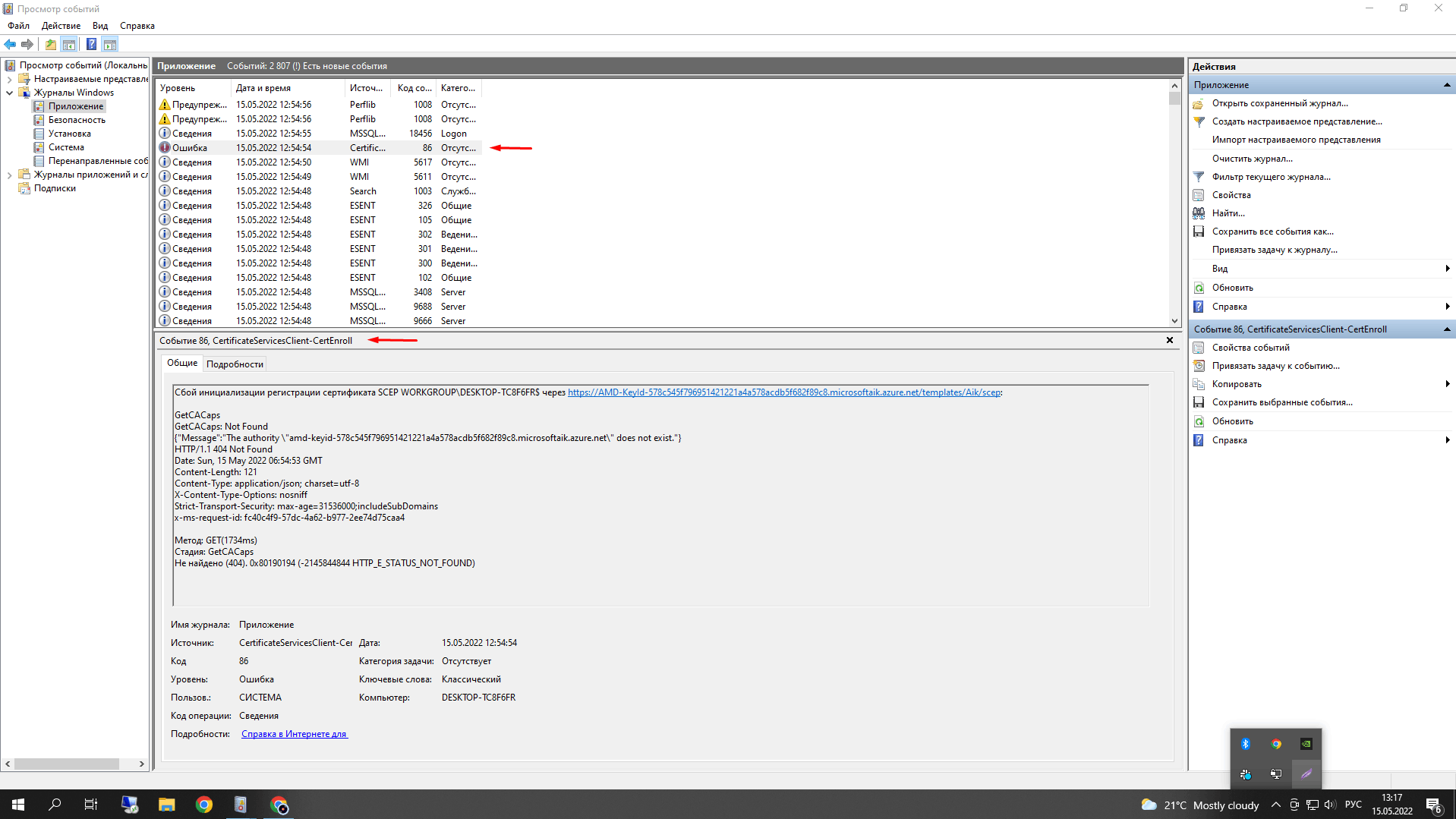Viewport: 1456px width, 819px height.
Task: Click the Копировать icon
Action: pos(1199,384)
